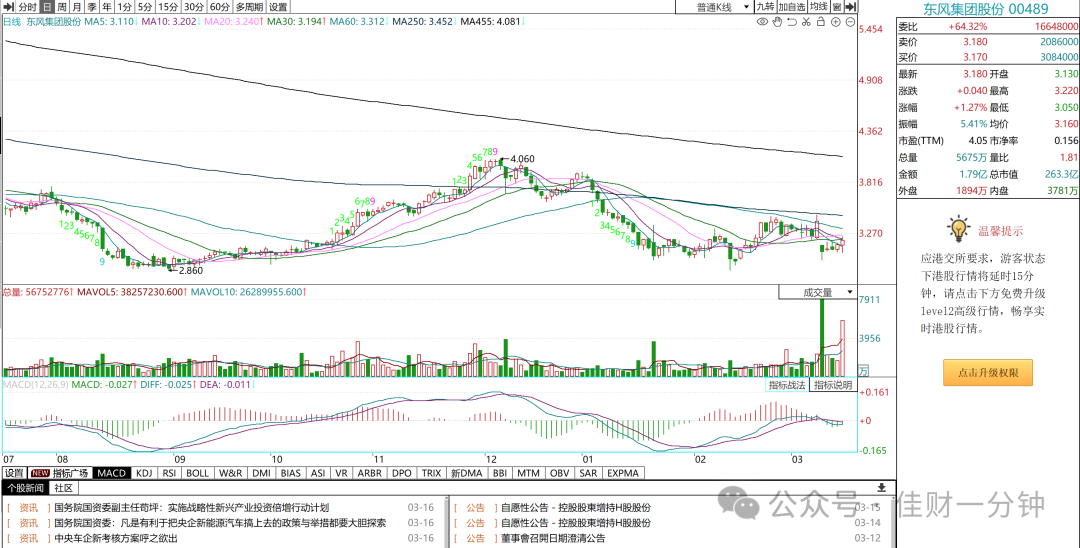Open 多周期 multi-period view
Screen dimensions: 1080x548
[x=249, y=7]
